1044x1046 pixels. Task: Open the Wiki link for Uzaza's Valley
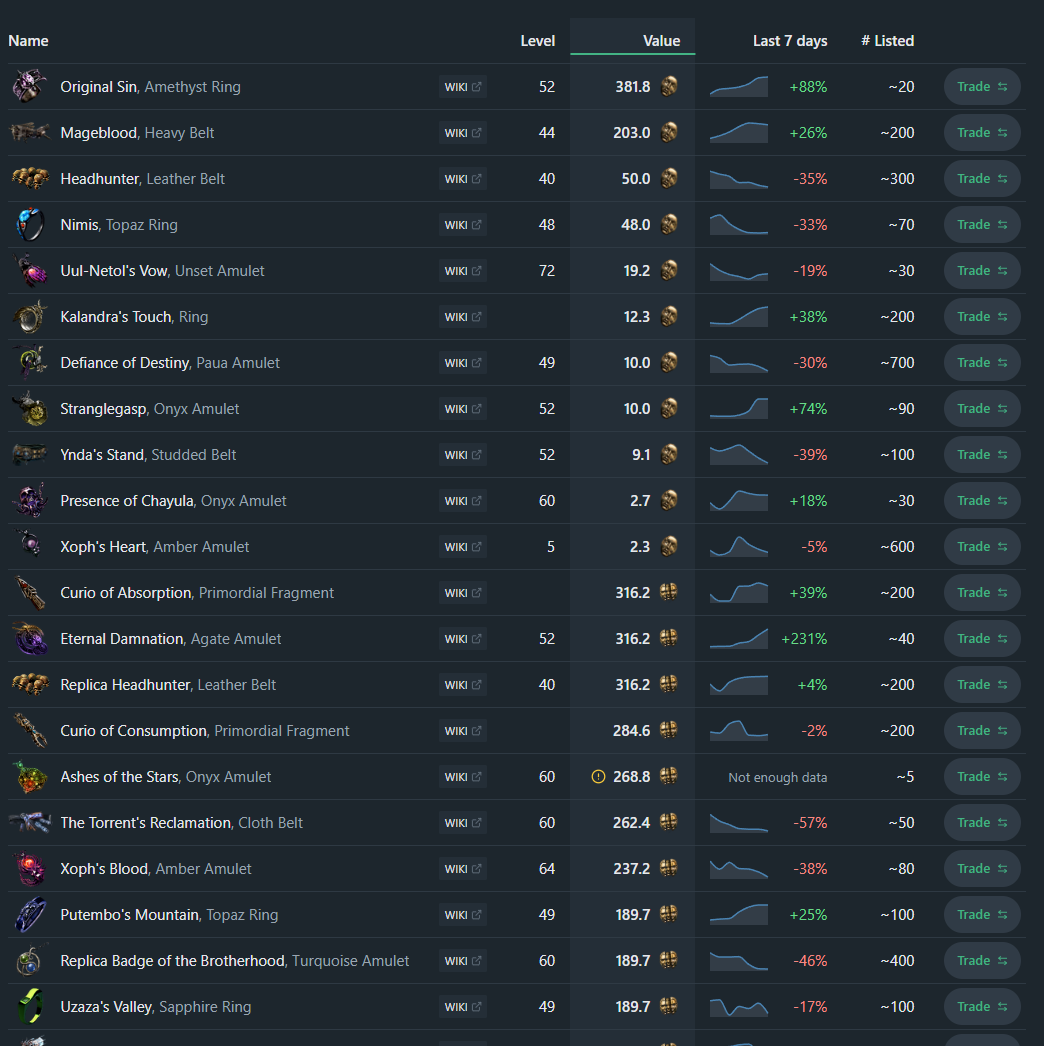[463, 1007]
